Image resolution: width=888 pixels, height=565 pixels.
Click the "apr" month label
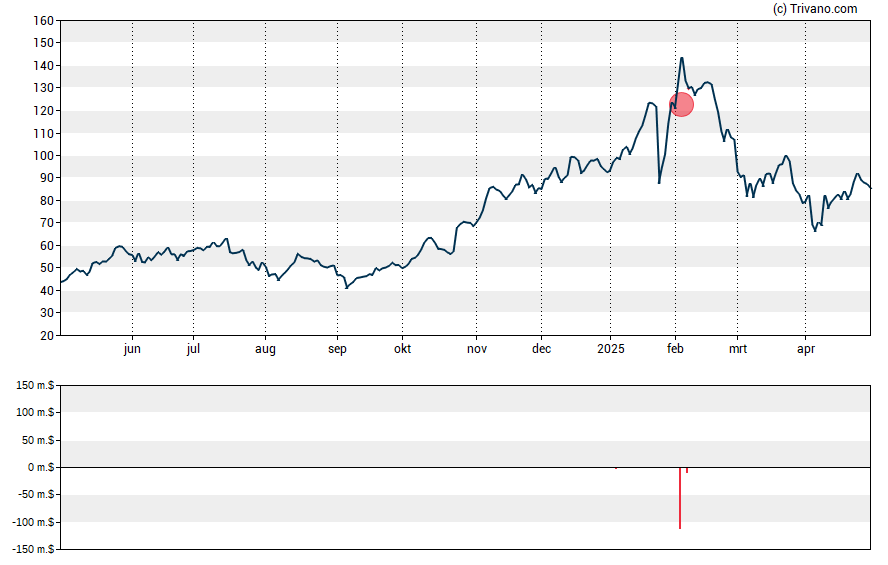click(806, 349)
